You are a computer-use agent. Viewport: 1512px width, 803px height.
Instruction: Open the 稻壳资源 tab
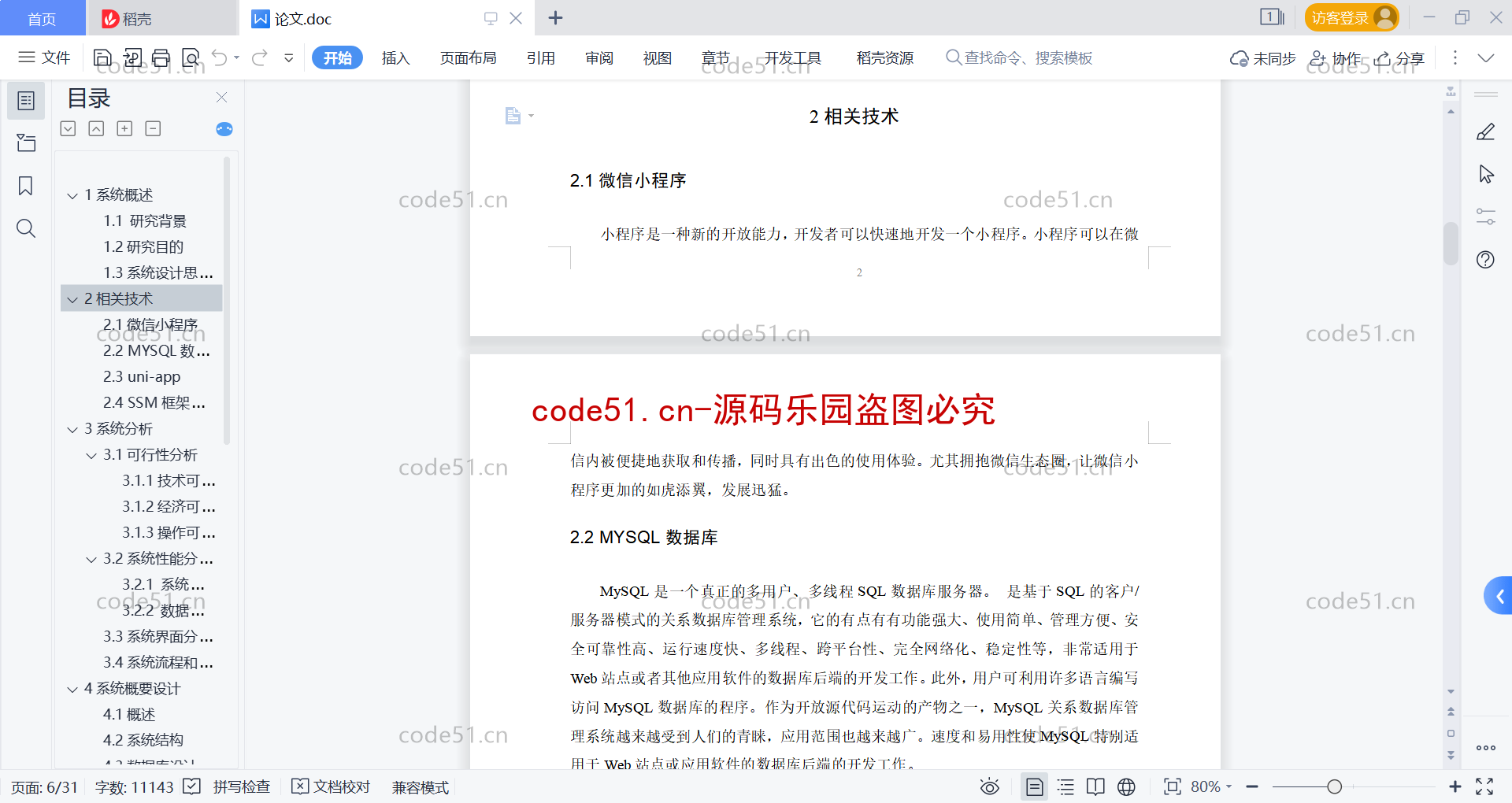coord(885,57)
